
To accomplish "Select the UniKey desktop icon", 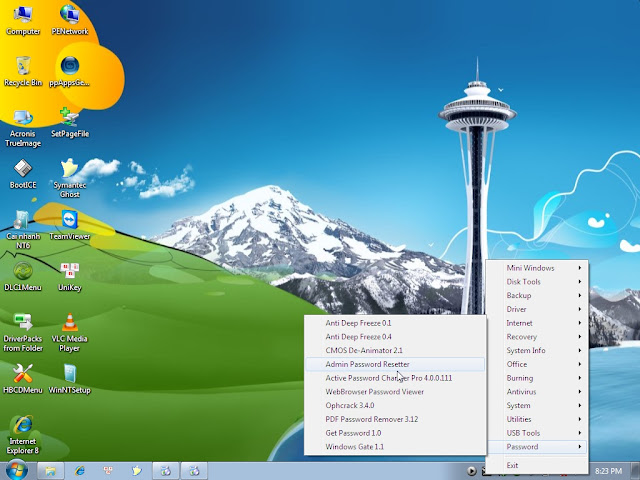I will 70,276.
